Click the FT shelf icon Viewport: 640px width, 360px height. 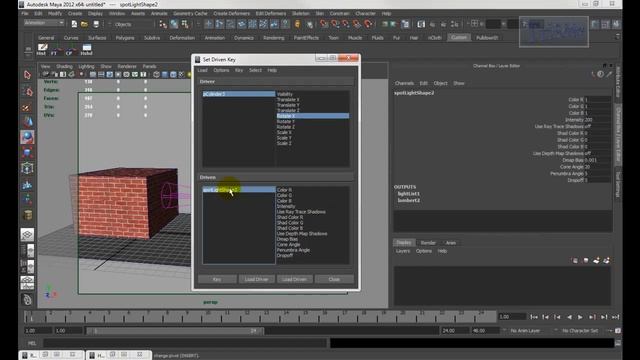(55, 50)
